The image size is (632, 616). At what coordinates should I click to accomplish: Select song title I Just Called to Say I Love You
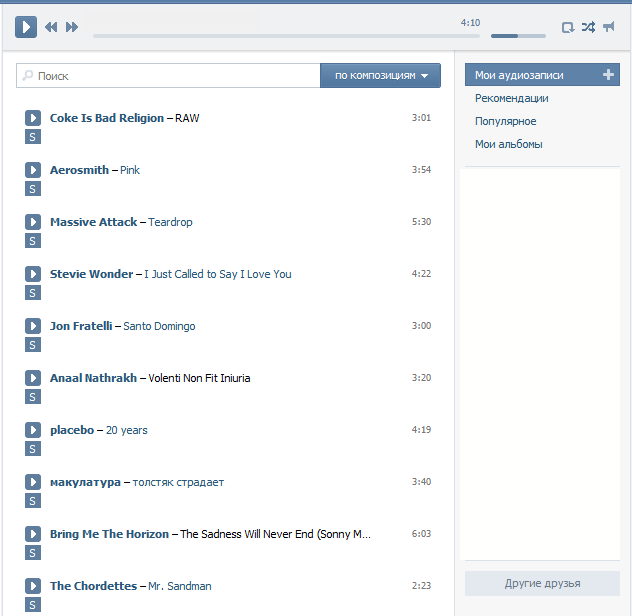tap(218, 275)
